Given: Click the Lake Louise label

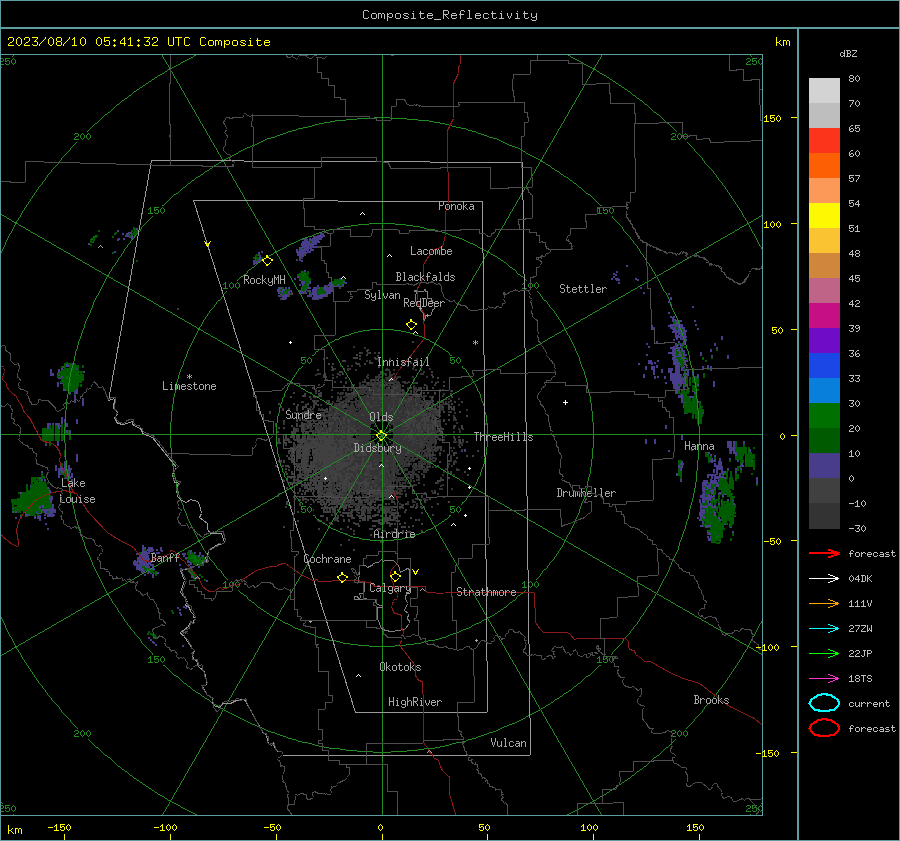Looking at the screenshot, I should (x=77, y=491).
